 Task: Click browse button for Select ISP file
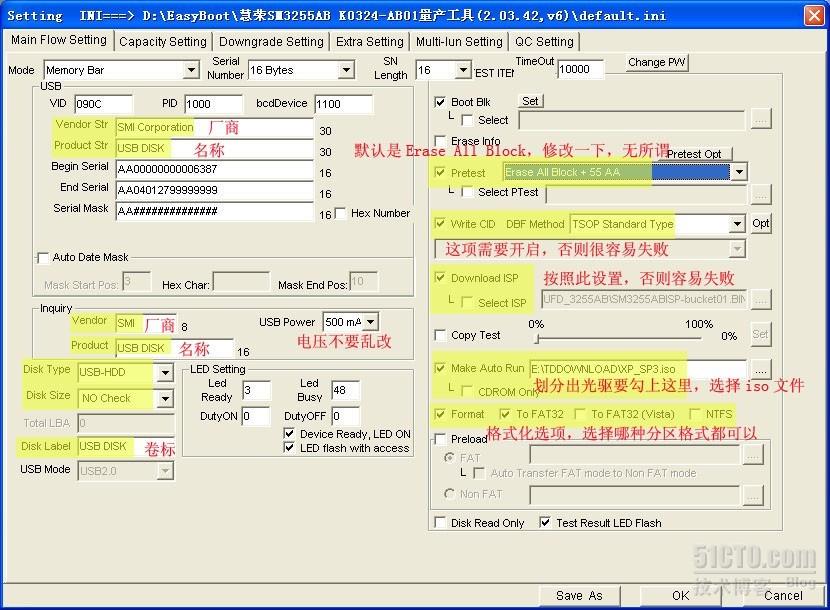point(761,299)
